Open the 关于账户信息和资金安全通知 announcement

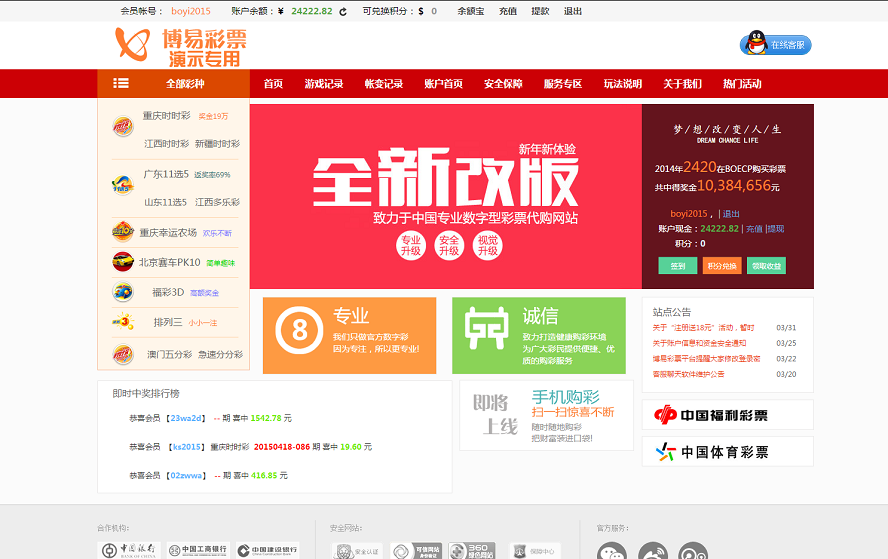coord(699,343)
